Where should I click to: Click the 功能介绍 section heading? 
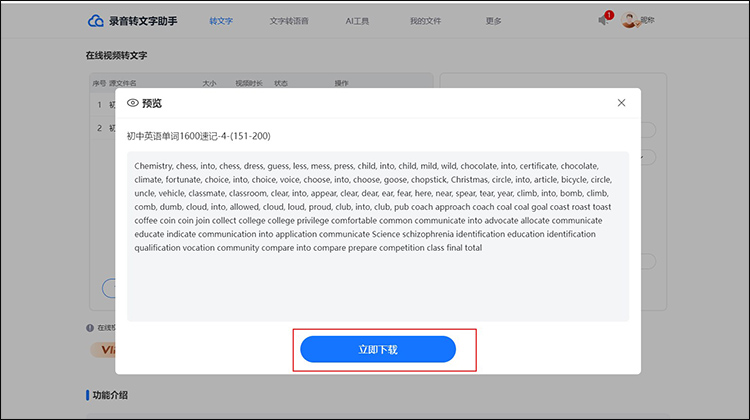pos(110,395)
